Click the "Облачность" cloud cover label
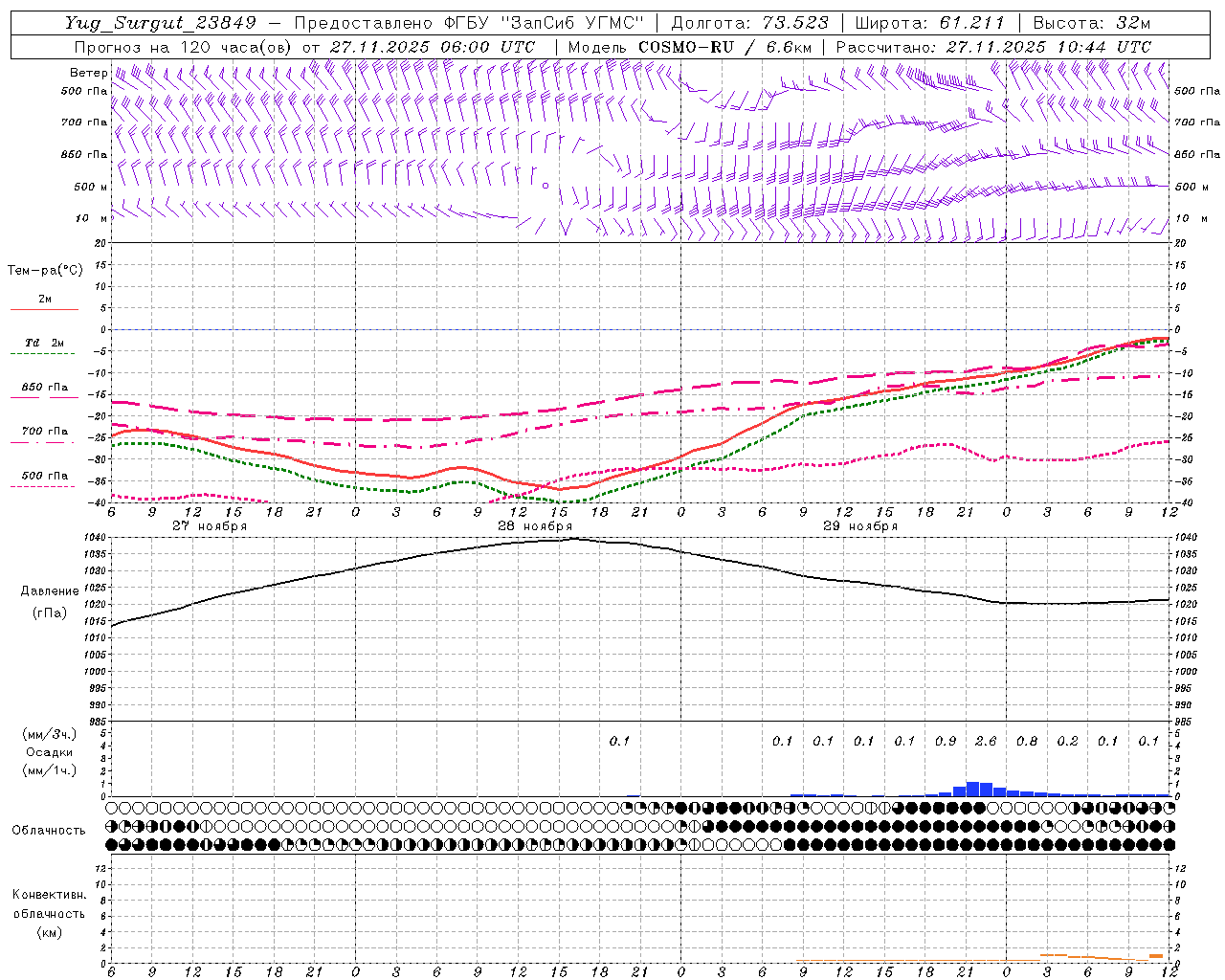Viewport: 1225px width, 980px height. tap(49, 831)
